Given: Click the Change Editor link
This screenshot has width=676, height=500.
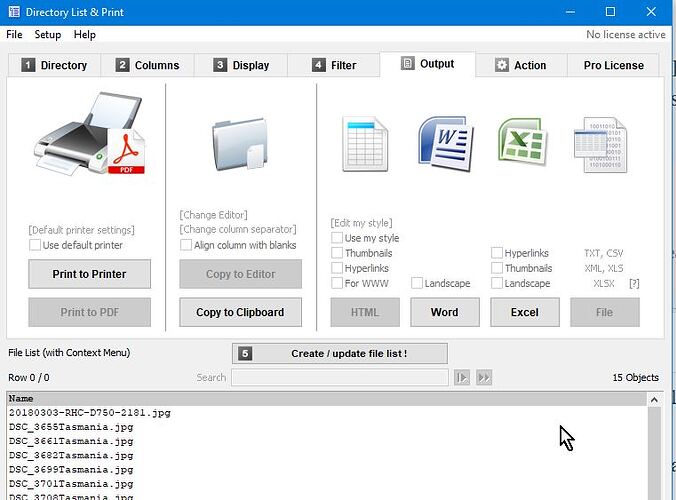Looking at the screenshot, I should tap(213, 215).
